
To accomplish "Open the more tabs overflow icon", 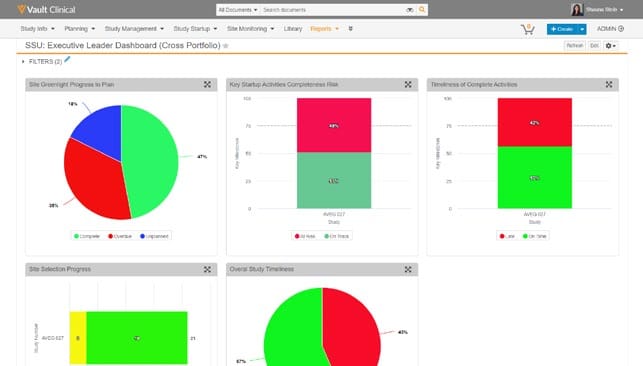I will [351, 29].
